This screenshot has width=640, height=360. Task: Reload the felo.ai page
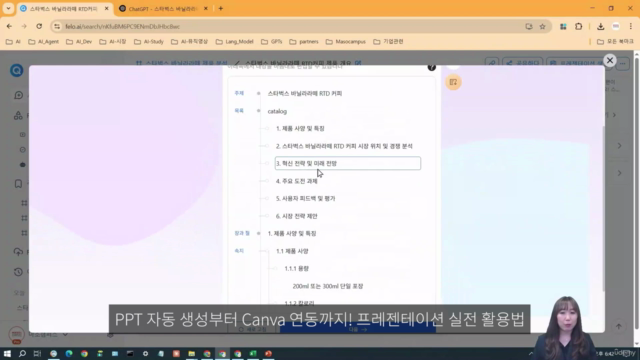[x=39, y=27]
